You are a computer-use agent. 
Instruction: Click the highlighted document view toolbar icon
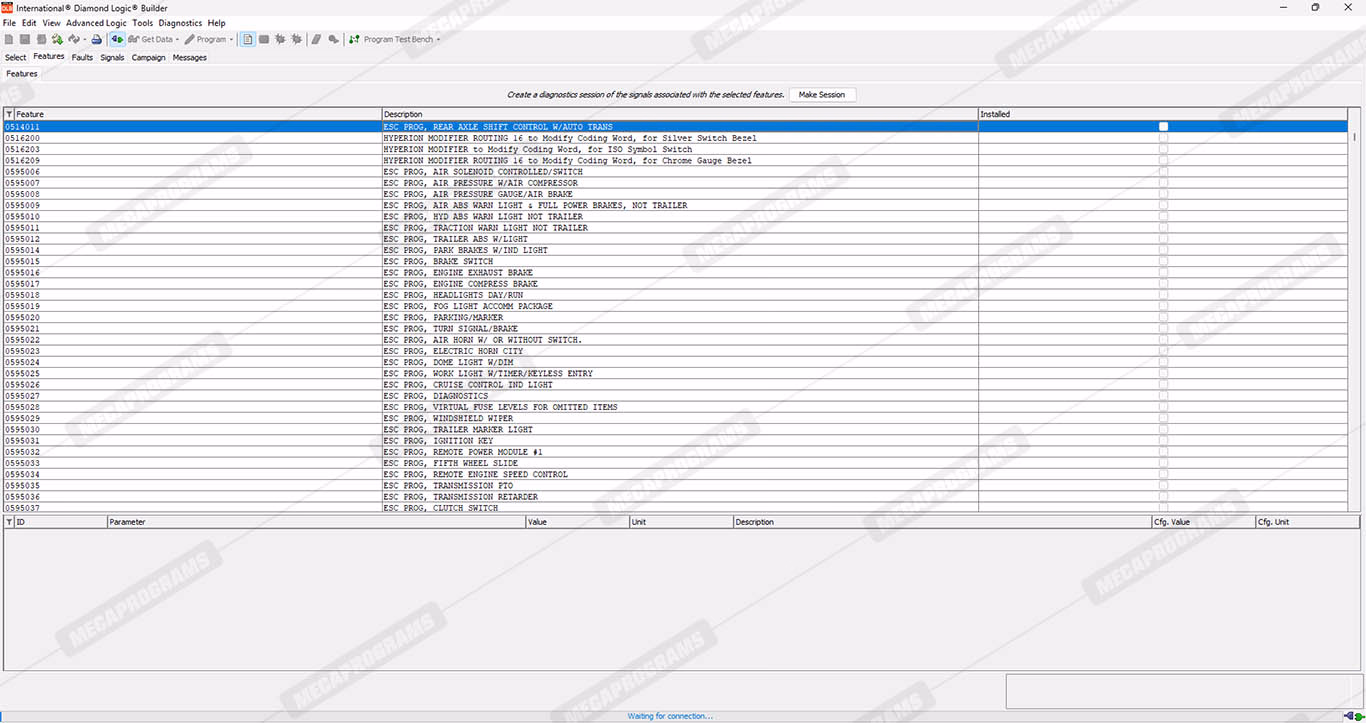coord(248,40)
